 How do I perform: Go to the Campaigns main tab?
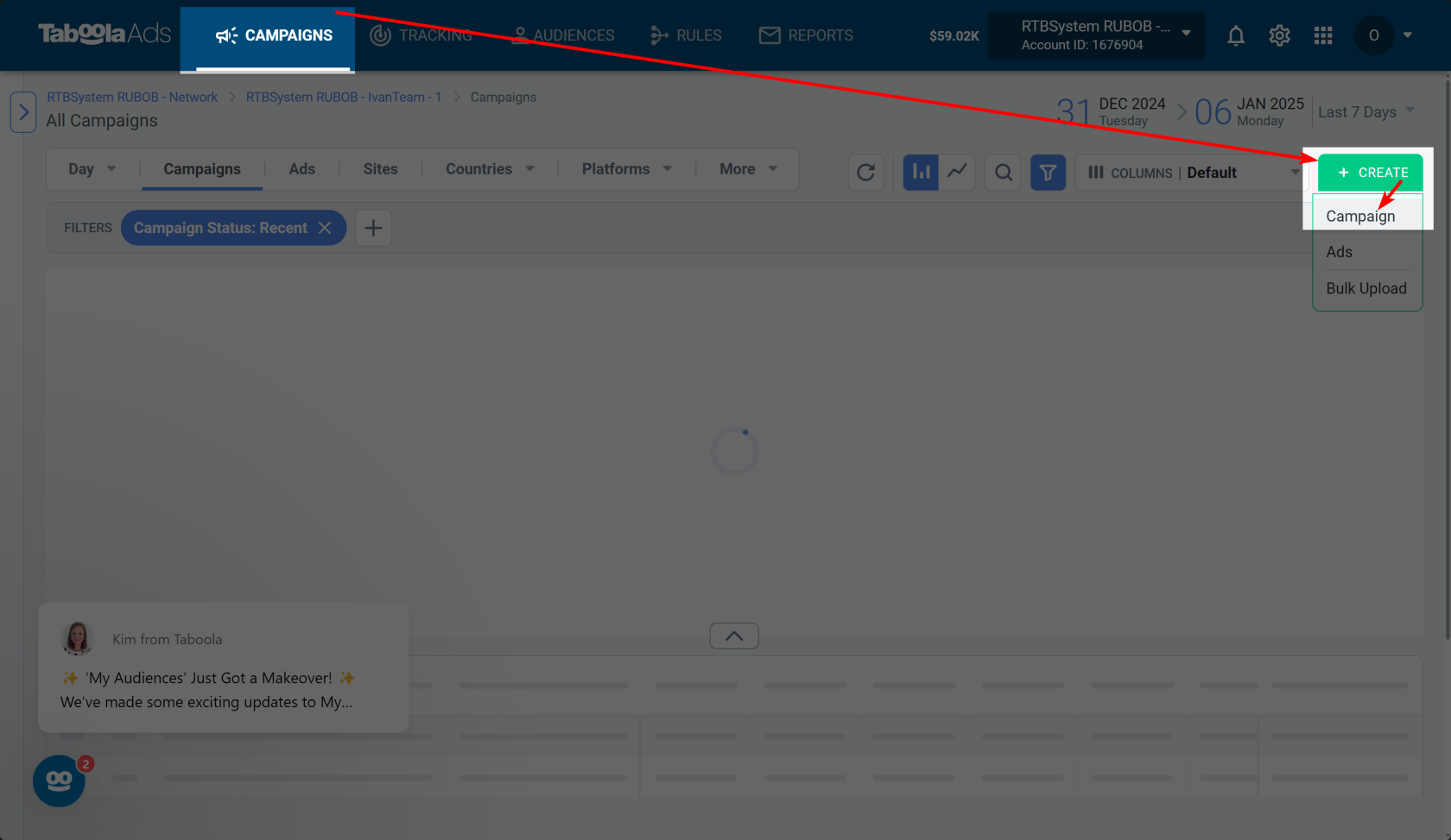[x=274, y=35]
